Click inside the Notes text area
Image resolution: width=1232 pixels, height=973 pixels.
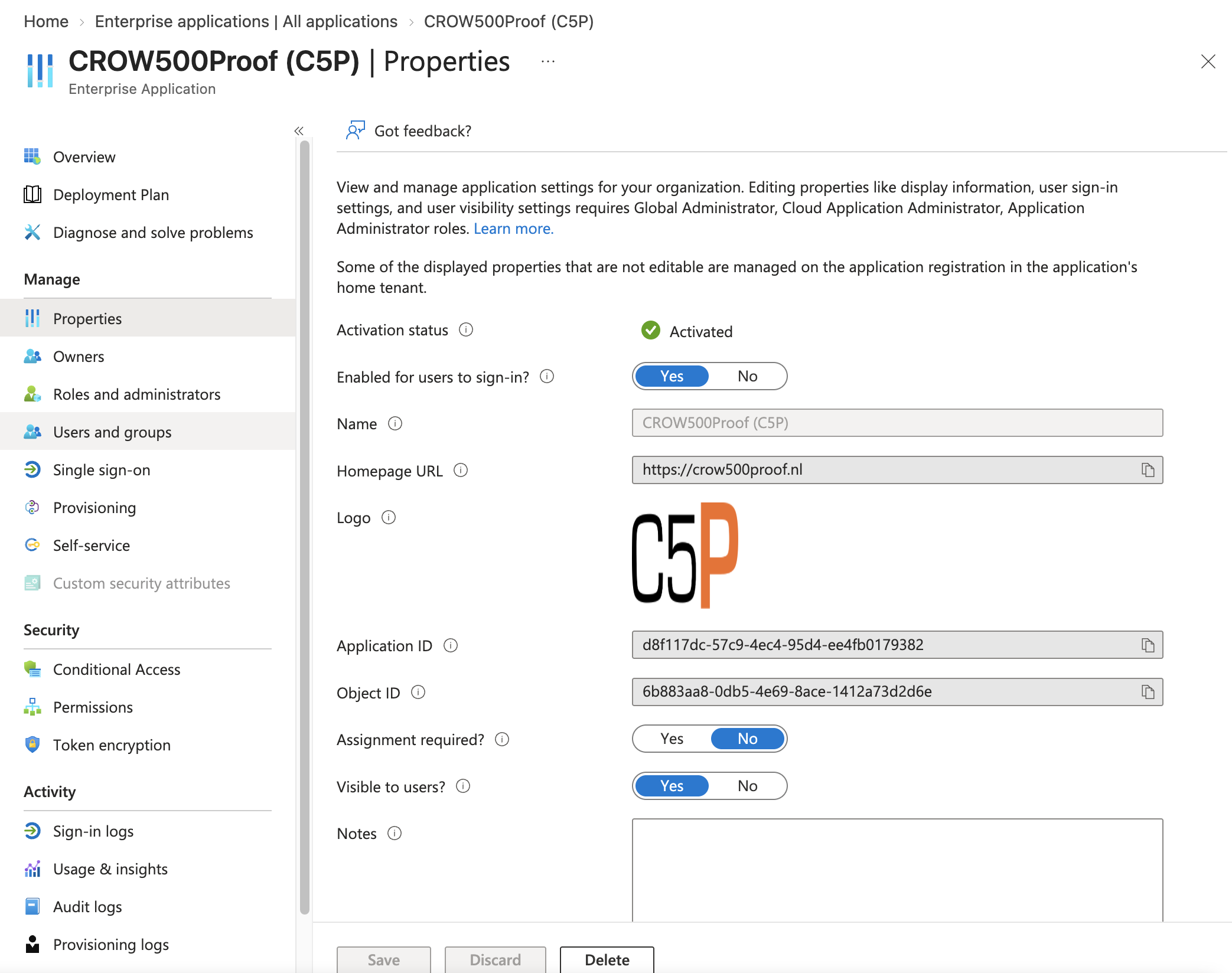(897, 870)
